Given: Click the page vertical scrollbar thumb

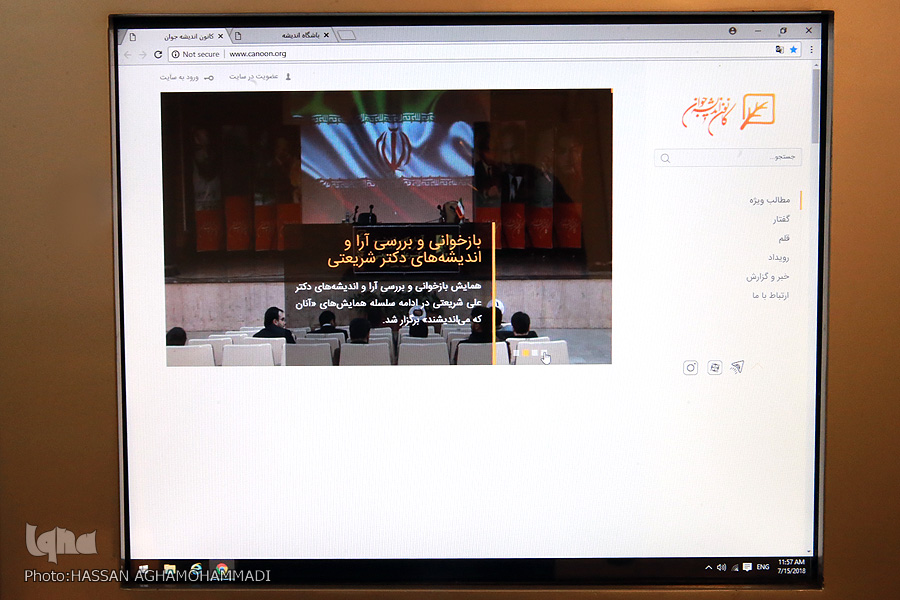Looking at the screenshot, I should coord(815,105).
